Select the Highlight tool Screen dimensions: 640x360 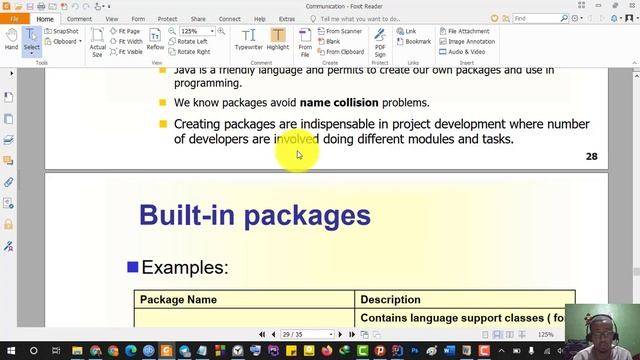click(278, 40)
